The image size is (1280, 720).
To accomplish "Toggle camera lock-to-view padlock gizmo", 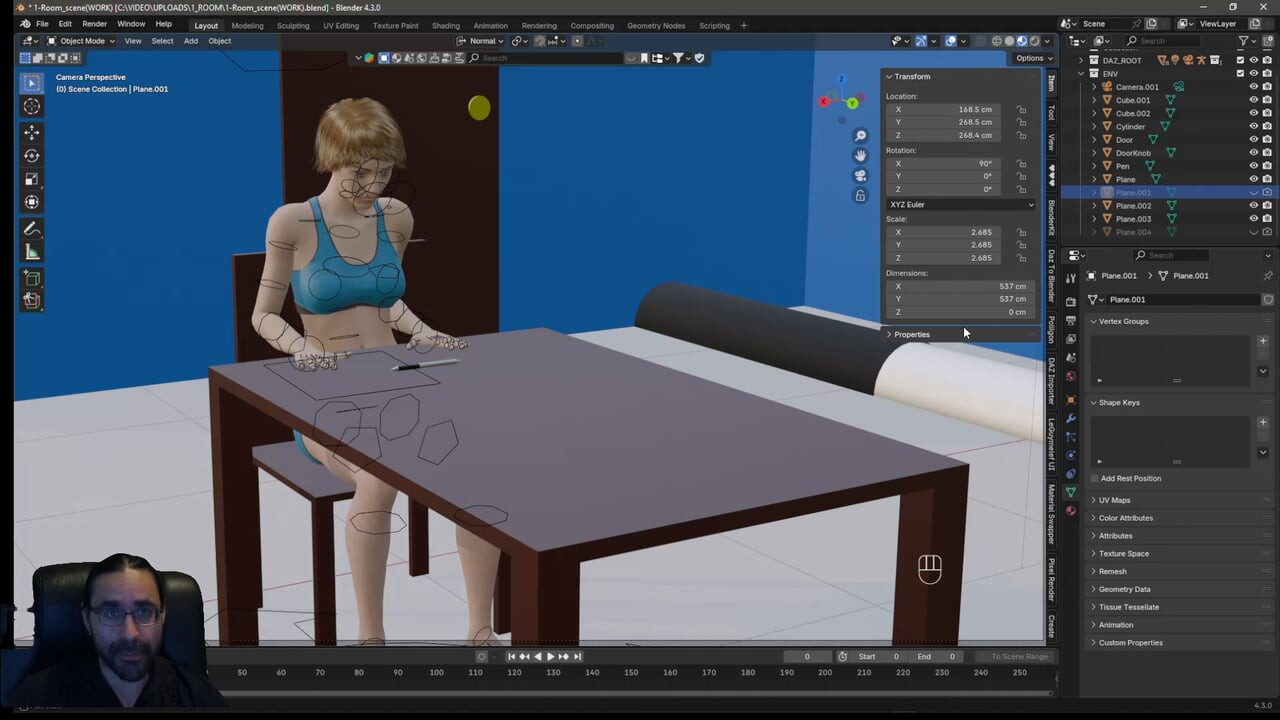I will (860, 196).
